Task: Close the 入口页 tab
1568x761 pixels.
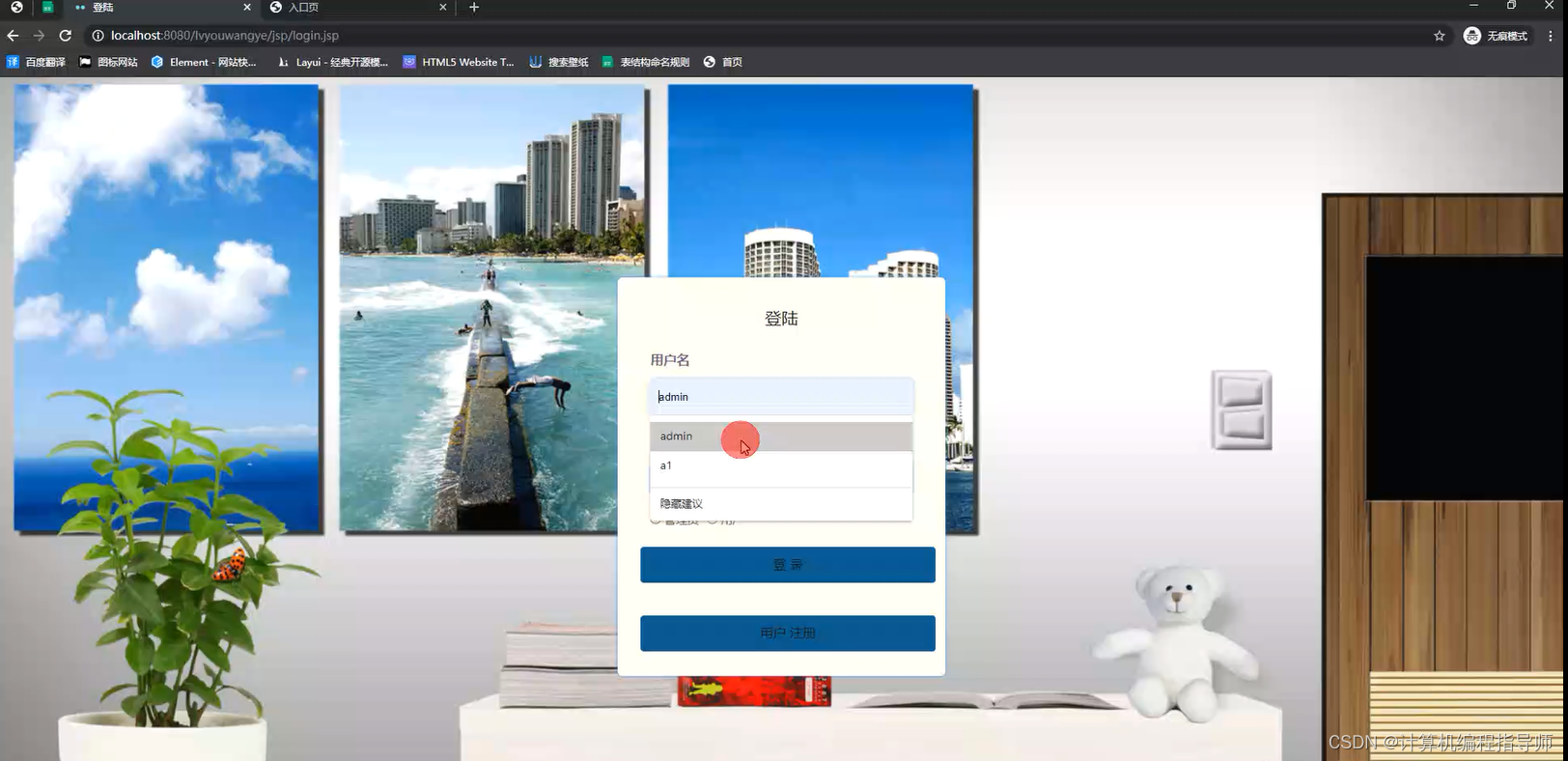Action: tap(443, 7)
